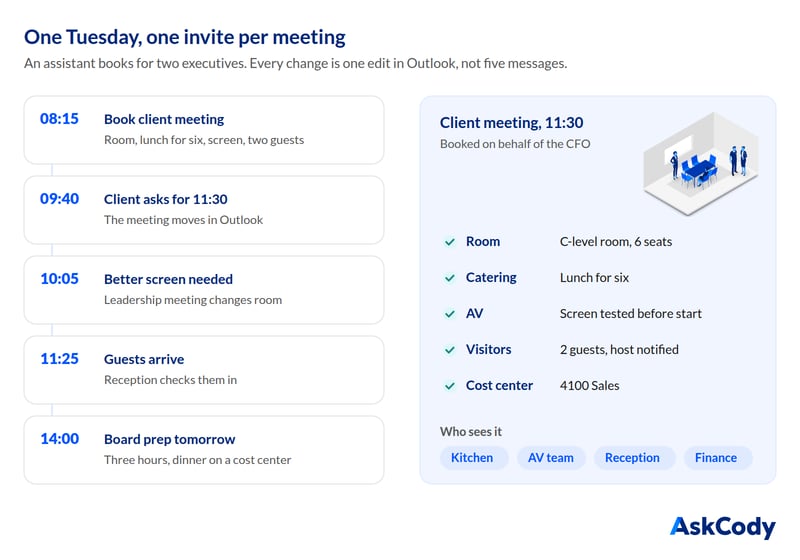Click the 'Who sees it' label
Image resolution: width=800 pixels, height=560 pixels.
click(470, 432)
